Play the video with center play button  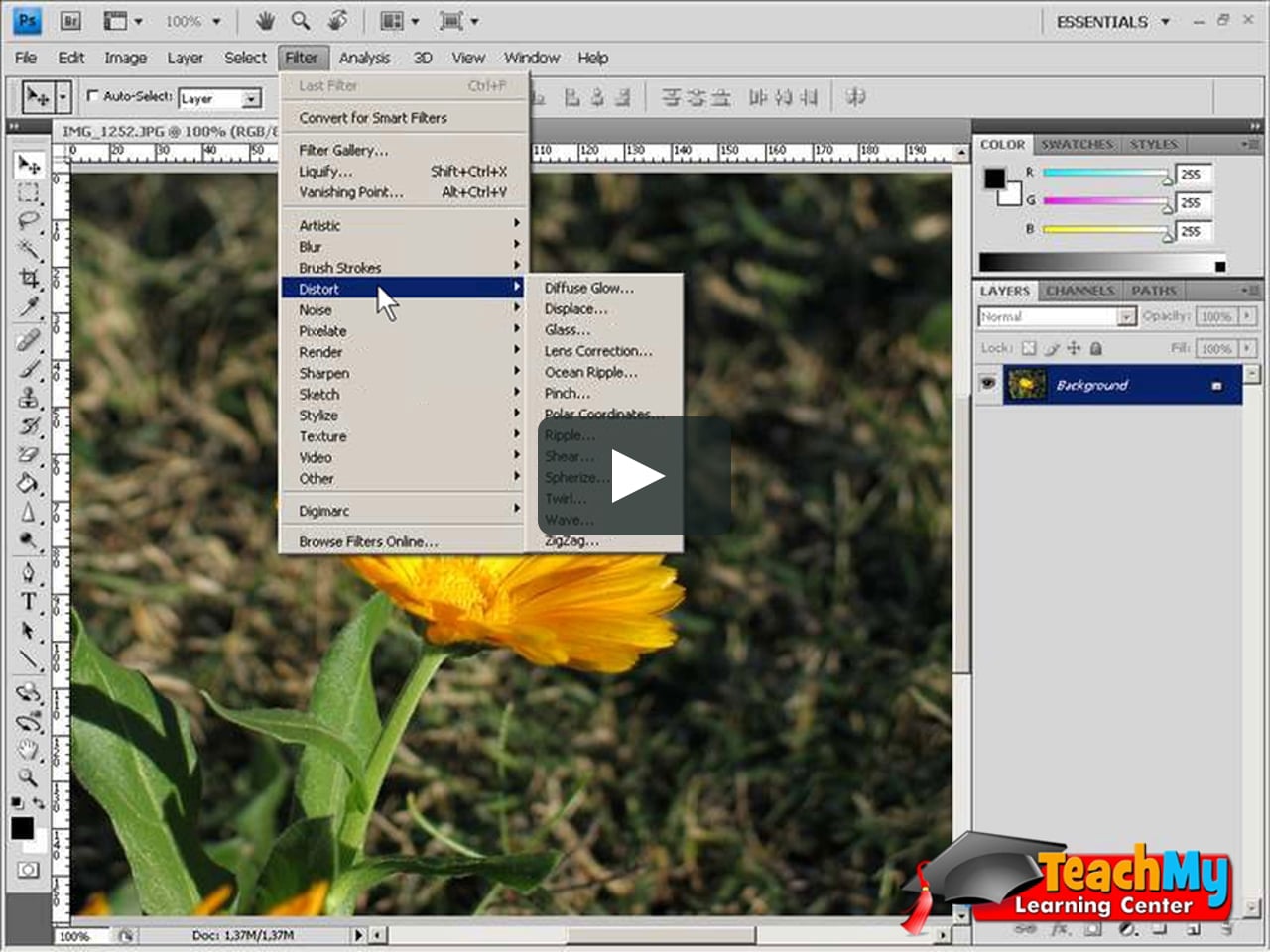pos(635,476)
